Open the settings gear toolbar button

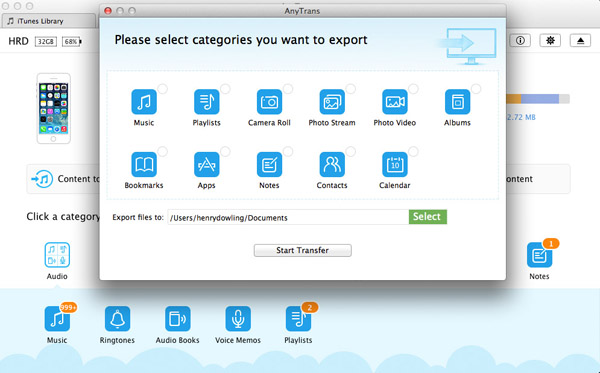550,40
